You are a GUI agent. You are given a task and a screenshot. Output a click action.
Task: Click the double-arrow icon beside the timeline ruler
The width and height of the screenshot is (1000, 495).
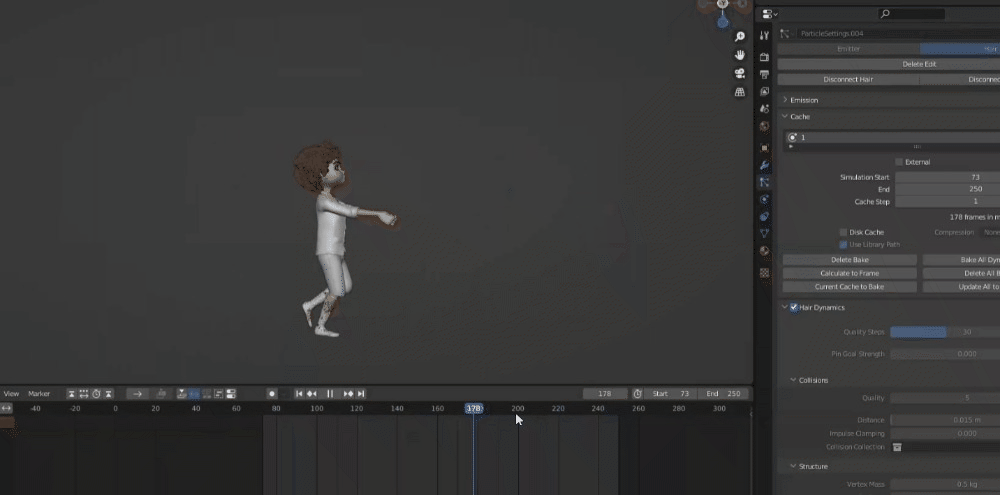(6, 408)
